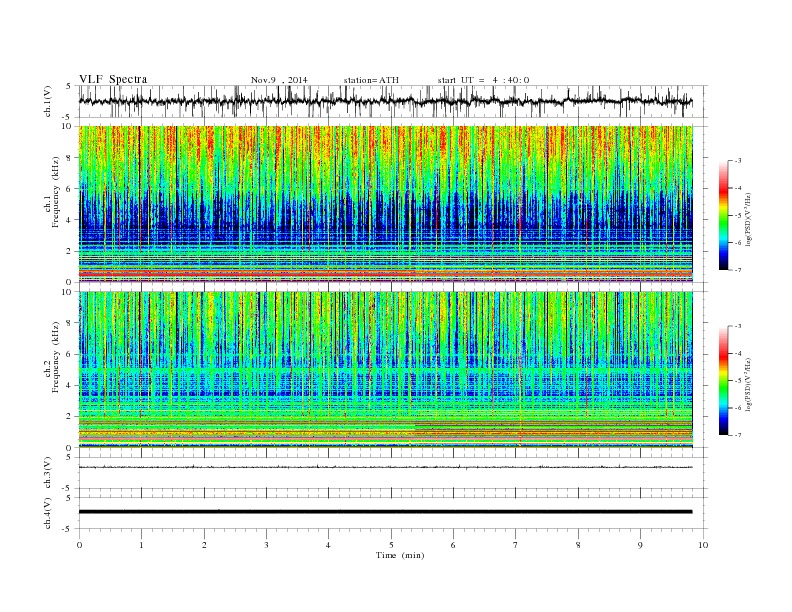This screenshot has width=792, height=612.
Task: Click the ch.1 spectrogram plot area
Action: click(386, 204)
